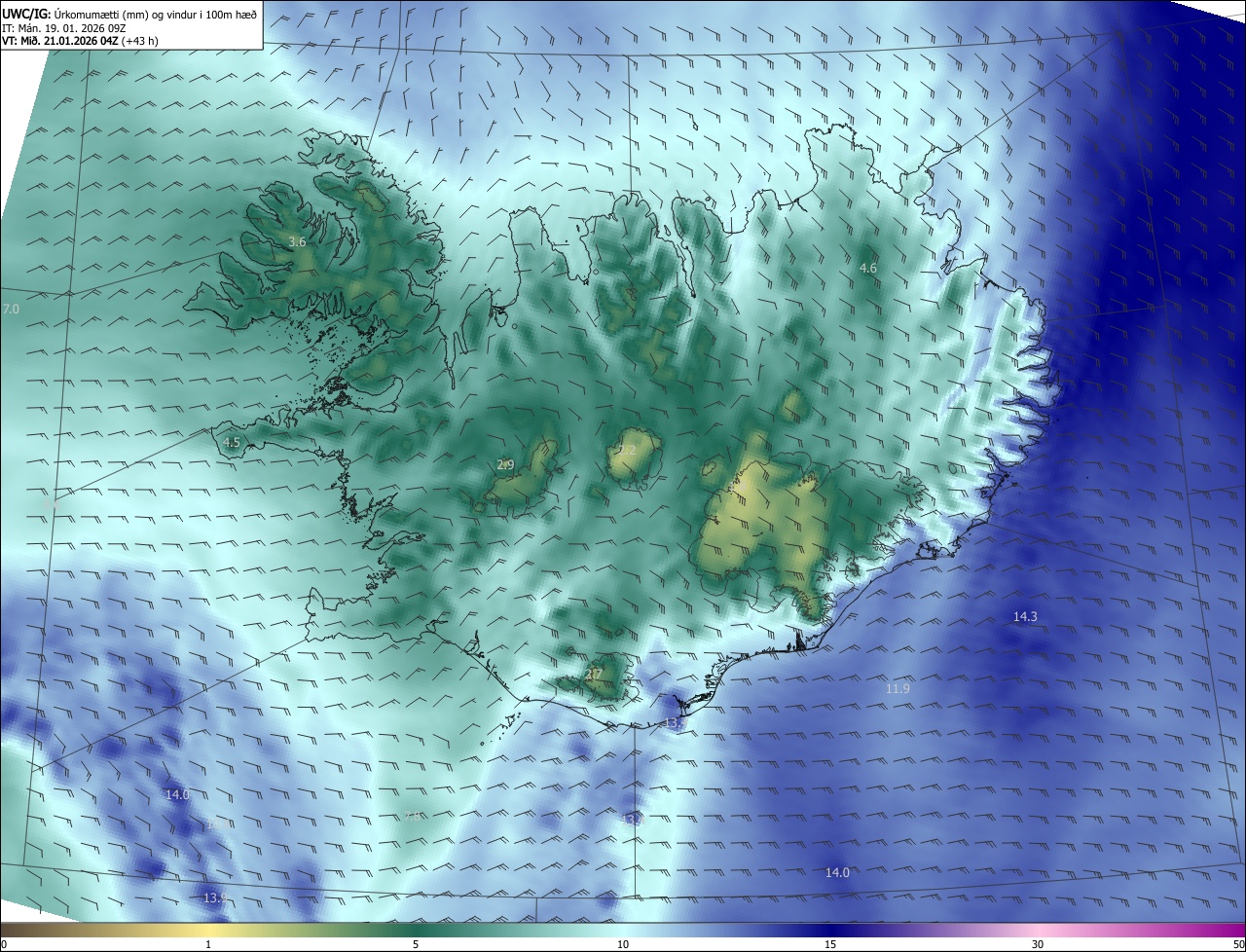1246x952 pixels.
Task: Click the 14.3 value over the sea
Action: pyautogui.click(x=1025, y=616)
